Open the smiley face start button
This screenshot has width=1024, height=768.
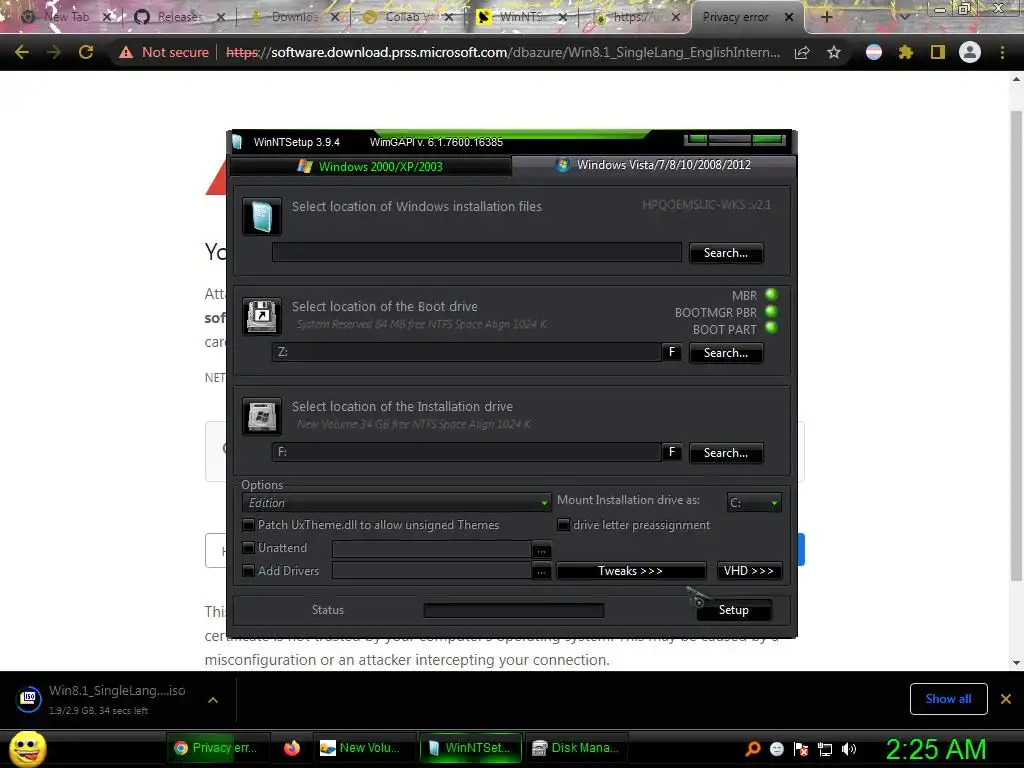coord(27,748)
